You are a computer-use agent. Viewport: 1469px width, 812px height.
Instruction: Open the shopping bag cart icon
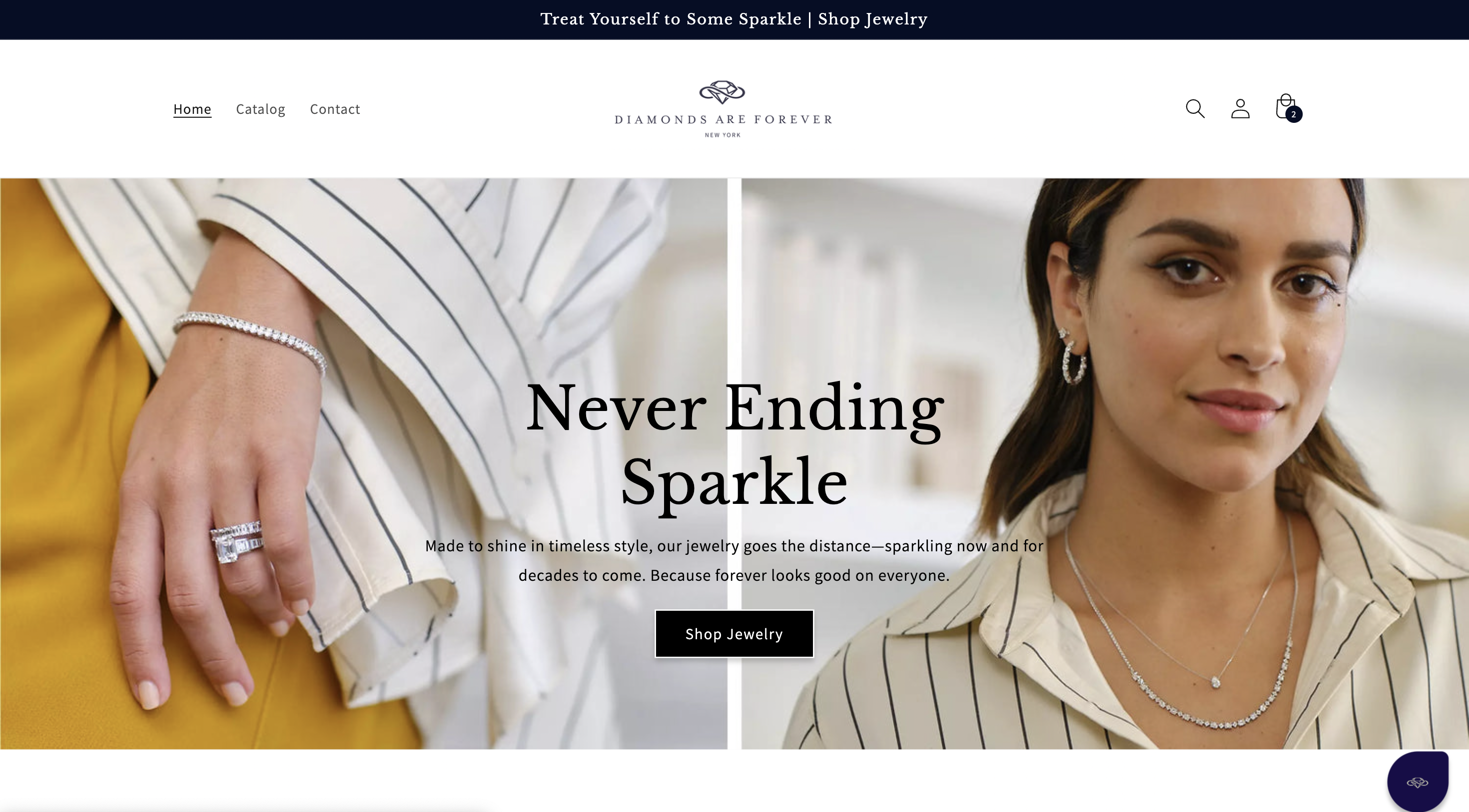pyautogui.click(x=1285, y=107)
